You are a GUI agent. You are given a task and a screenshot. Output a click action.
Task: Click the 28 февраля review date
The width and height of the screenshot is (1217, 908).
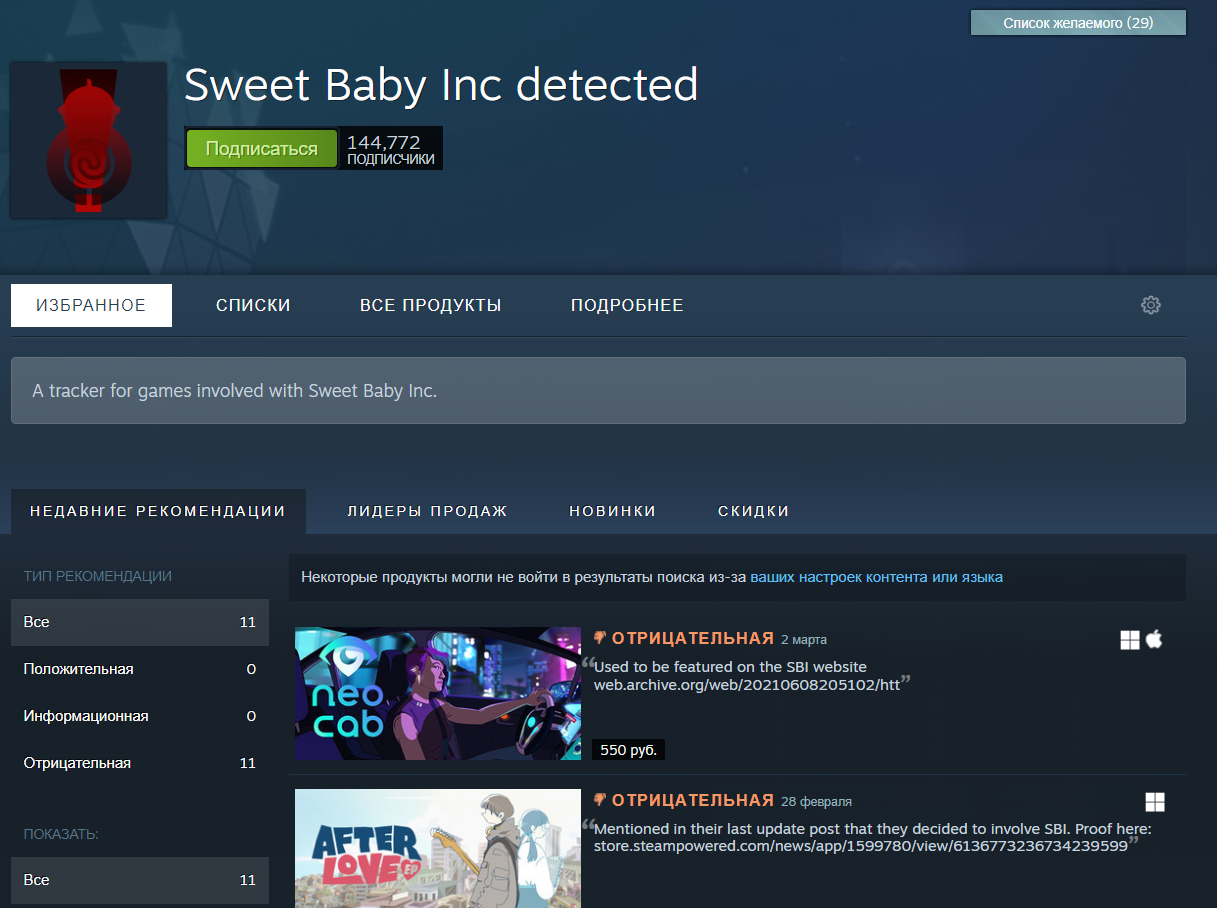tap(816, 802)
